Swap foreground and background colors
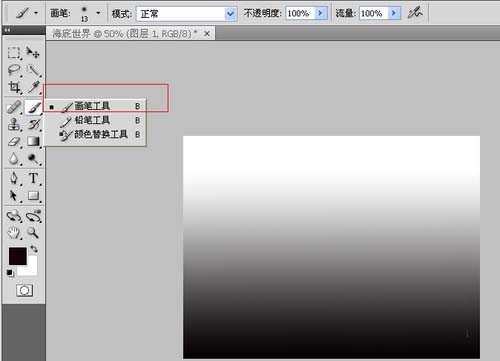This screenshot has height=361, width=500. pyautogui.click(x=34, y=249)
